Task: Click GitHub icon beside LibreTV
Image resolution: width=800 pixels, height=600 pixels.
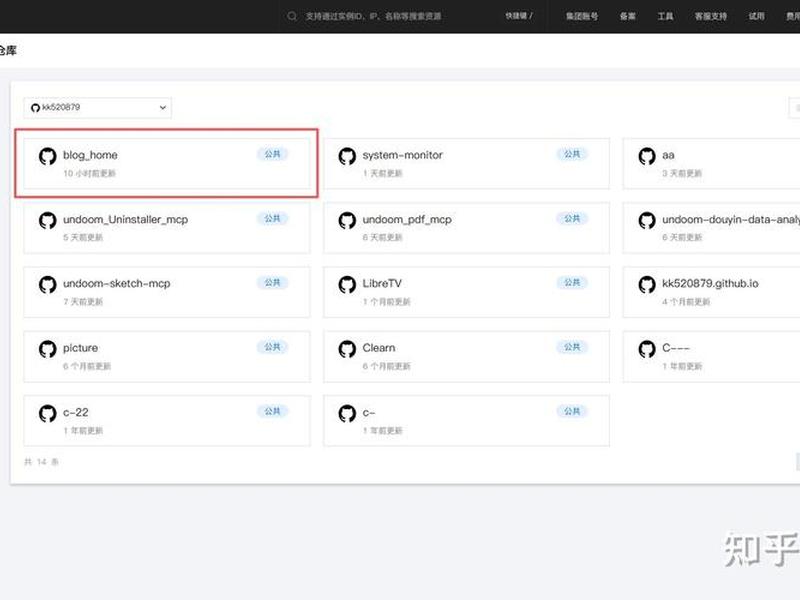Action: click(x=347, y=285)
